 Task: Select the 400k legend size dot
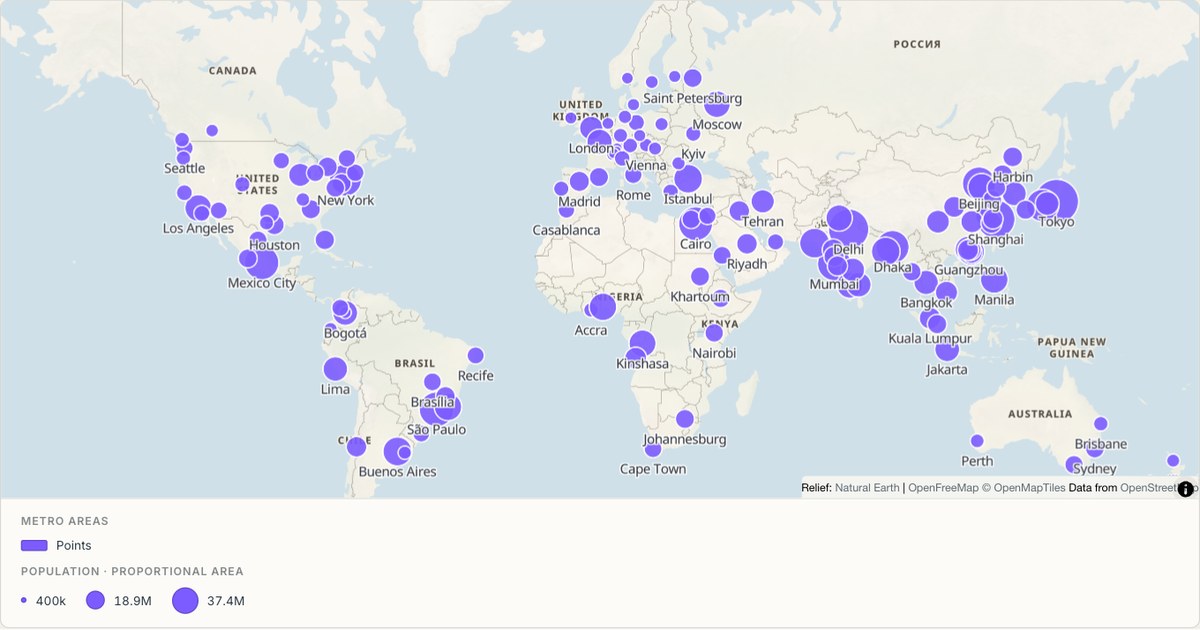(24, 600)
